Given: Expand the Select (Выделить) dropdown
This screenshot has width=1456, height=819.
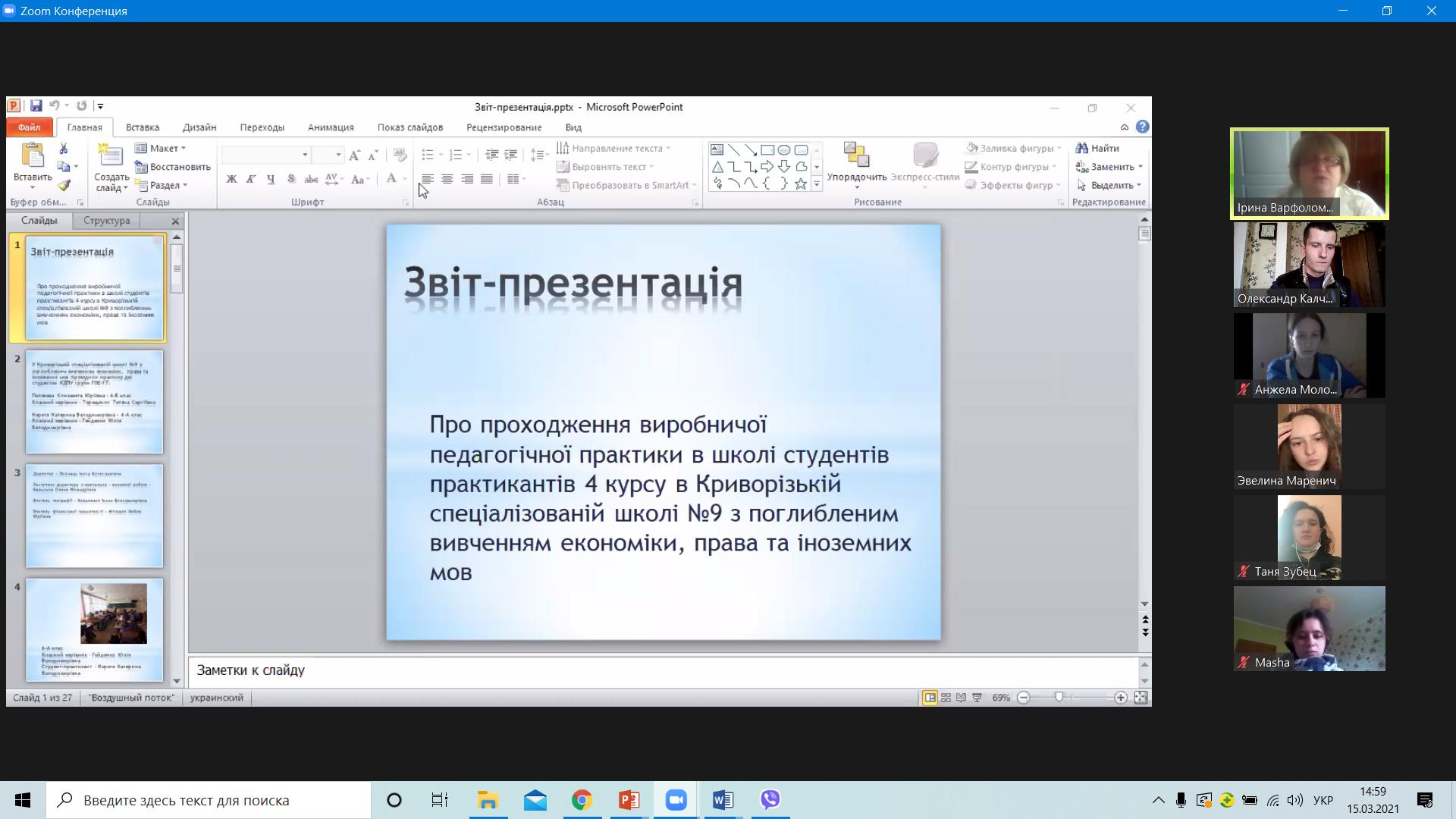Looking at the screenshot, I should pos(1109,185).
